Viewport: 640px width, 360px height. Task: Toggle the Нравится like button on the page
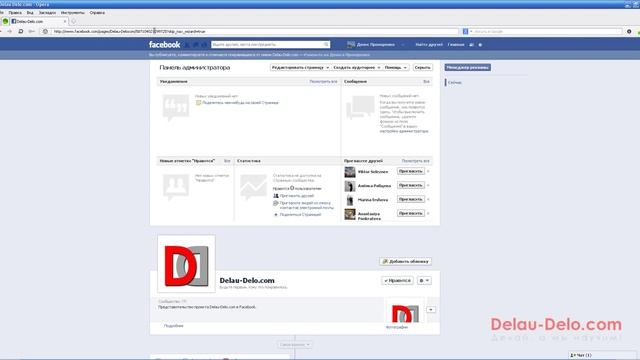point(397,280)
